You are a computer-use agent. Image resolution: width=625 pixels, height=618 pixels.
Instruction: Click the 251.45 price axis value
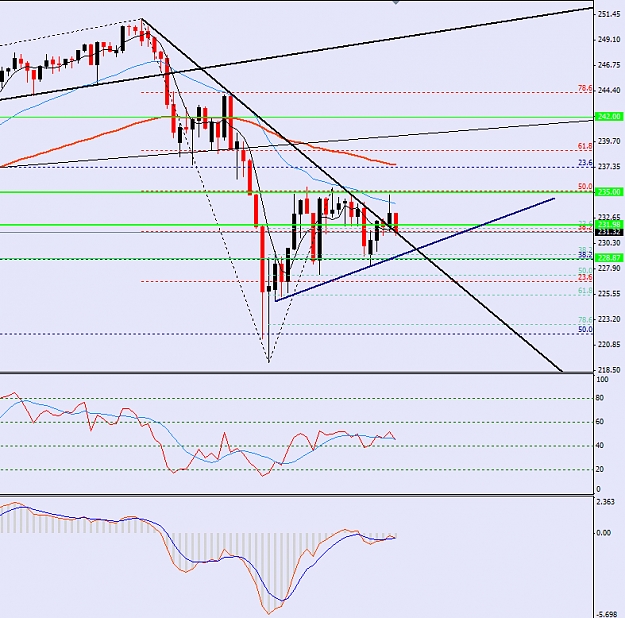pos(609,14)
